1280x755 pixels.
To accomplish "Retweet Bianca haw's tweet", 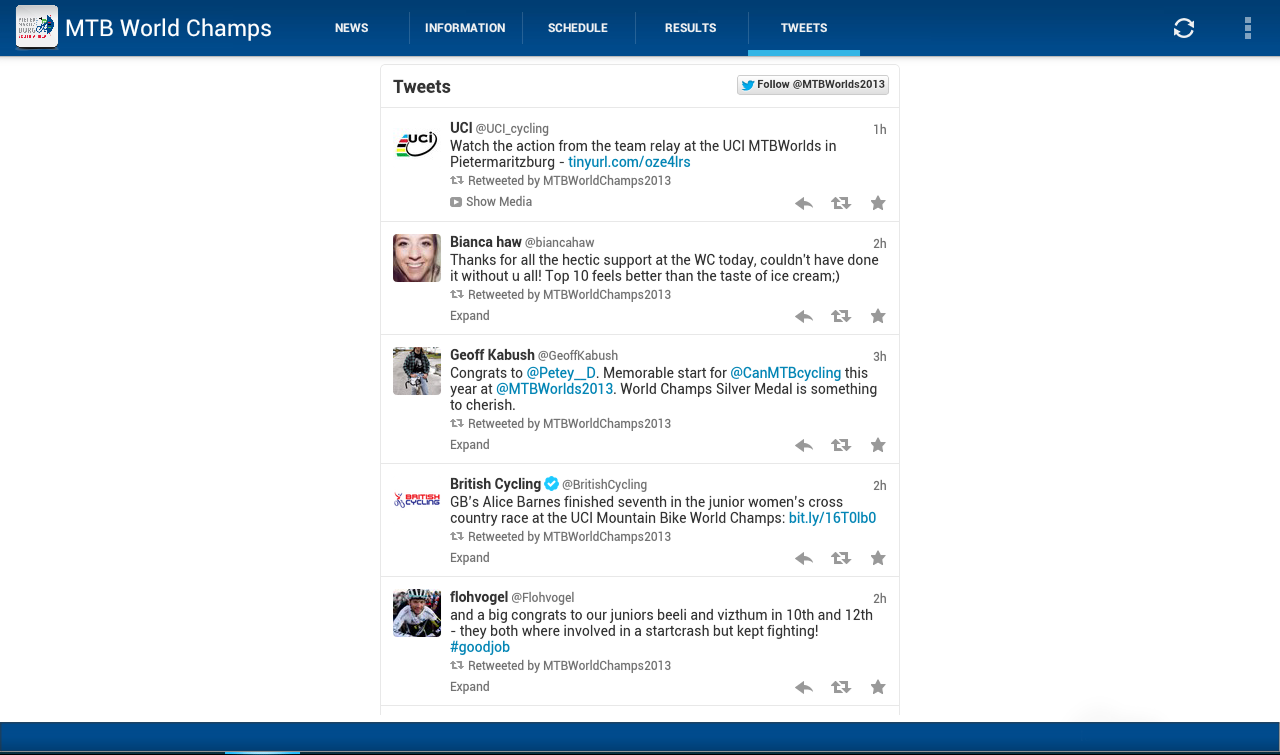I will (x=841, y=316).
